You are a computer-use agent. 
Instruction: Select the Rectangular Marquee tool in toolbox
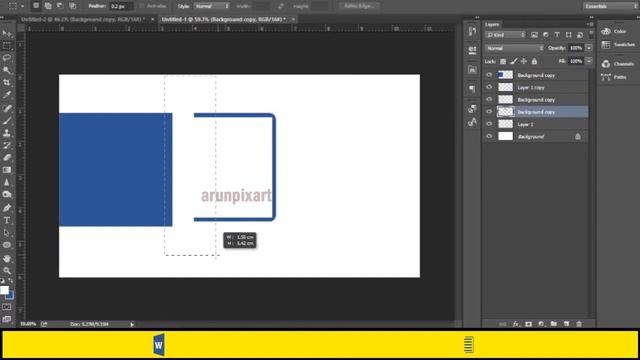coord(7,45)
